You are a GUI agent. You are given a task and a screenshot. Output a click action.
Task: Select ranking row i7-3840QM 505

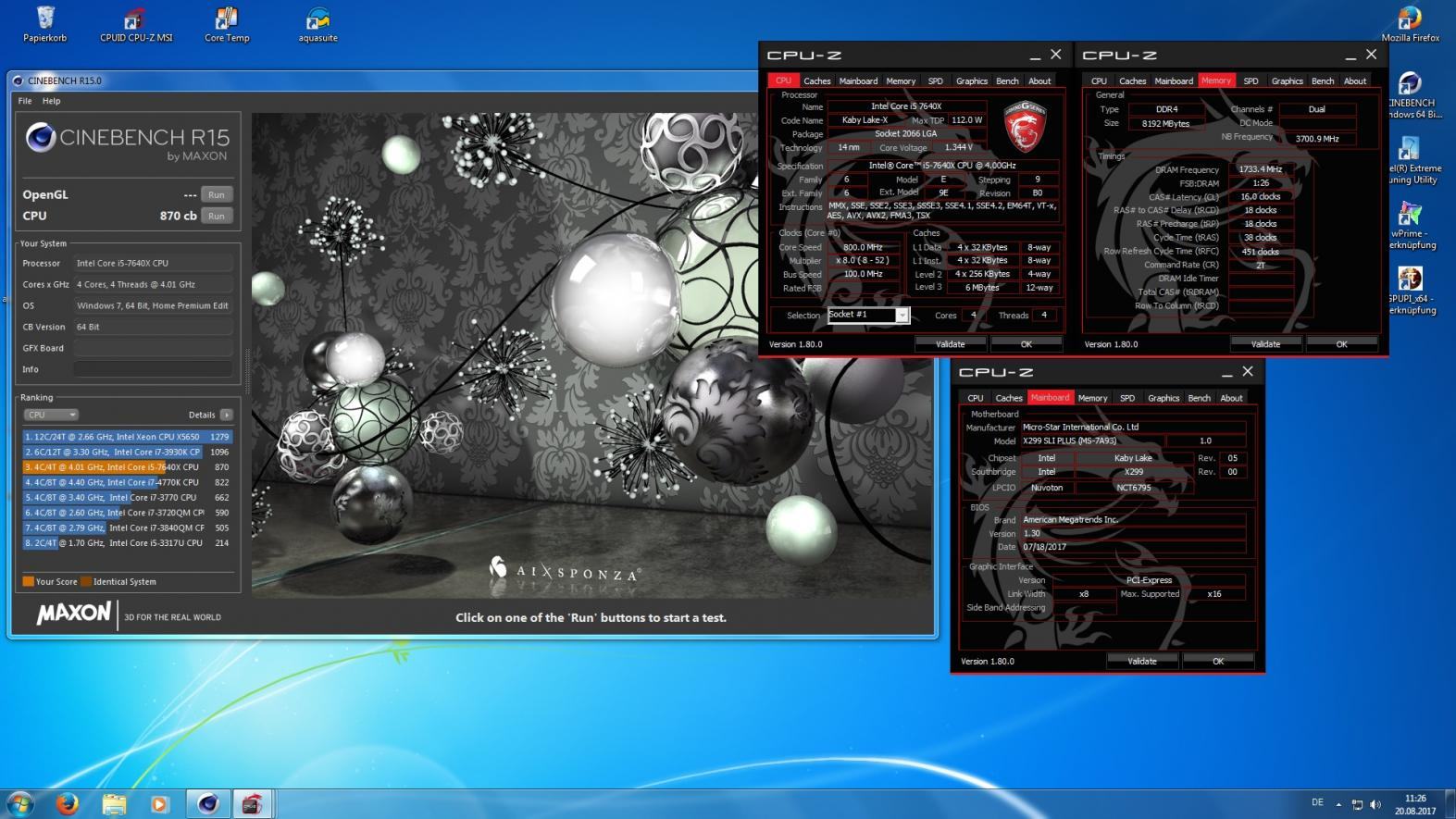(x=127, y=527)
